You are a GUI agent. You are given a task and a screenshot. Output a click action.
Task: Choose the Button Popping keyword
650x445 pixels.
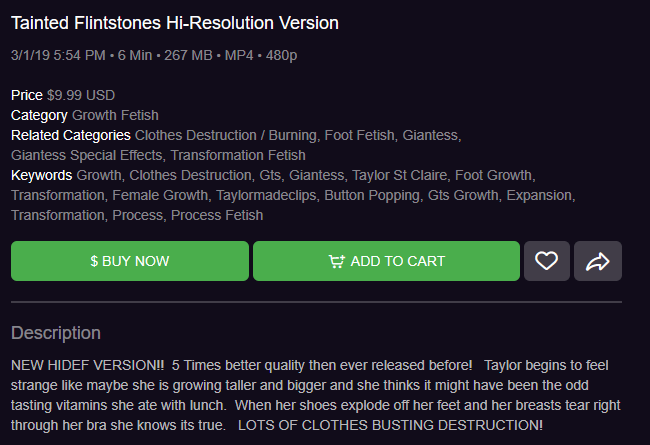coord(371,195)
